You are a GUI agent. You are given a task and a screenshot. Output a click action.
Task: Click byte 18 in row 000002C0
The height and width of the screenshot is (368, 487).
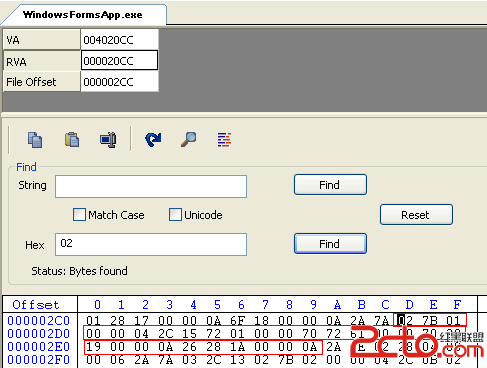[x=261, y=321]
